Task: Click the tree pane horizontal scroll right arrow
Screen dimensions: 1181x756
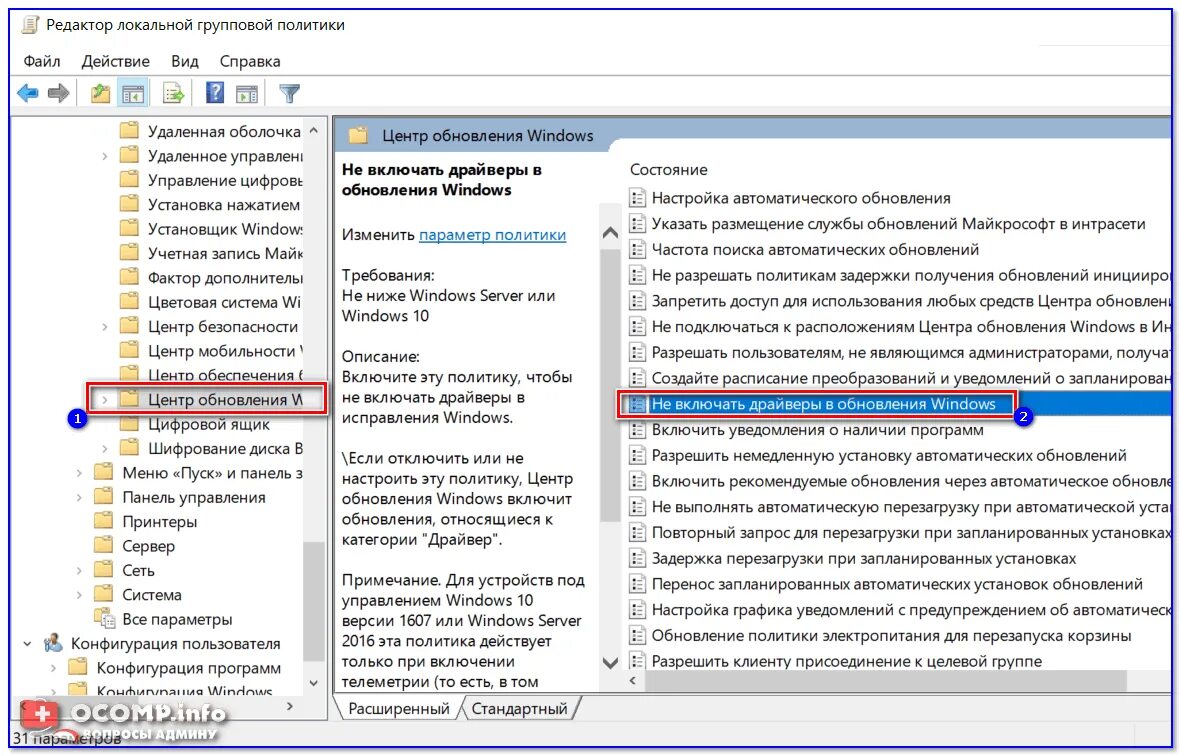Action: click(290, 706)
